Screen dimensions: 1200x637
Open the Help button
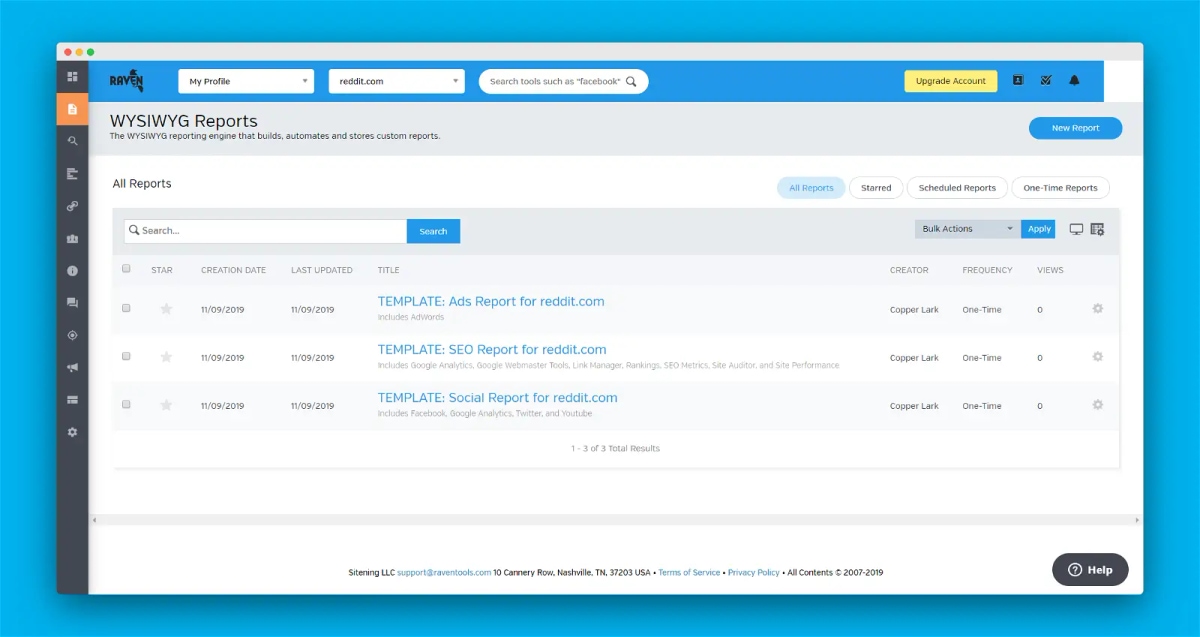pyautogui.click(x=1090, y=570)
